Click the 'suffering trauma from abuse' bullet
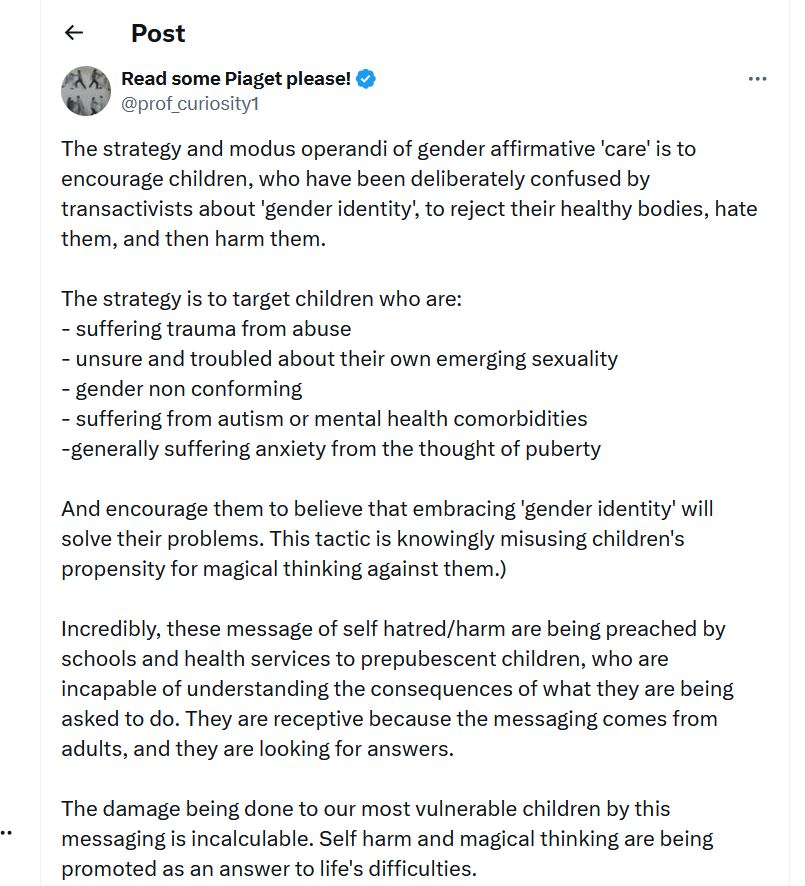805x886 pixels. click(206, 328)
